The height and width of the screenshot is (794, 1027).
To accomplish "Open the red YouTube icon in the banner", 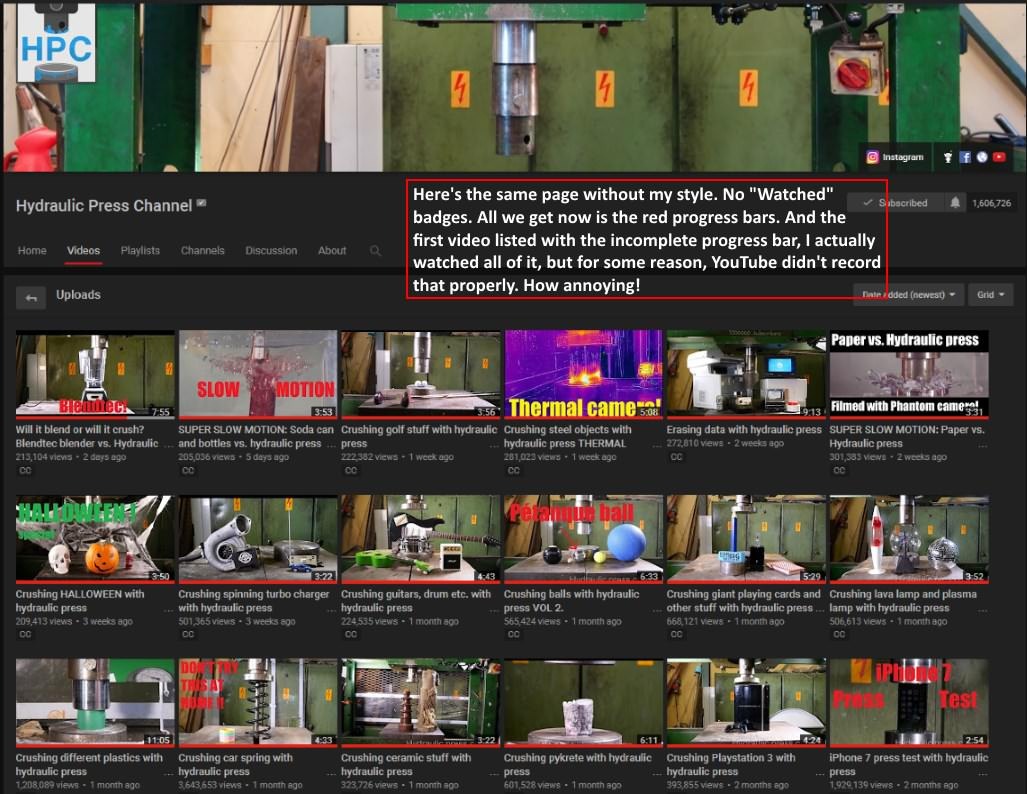I will coord(999,157).
